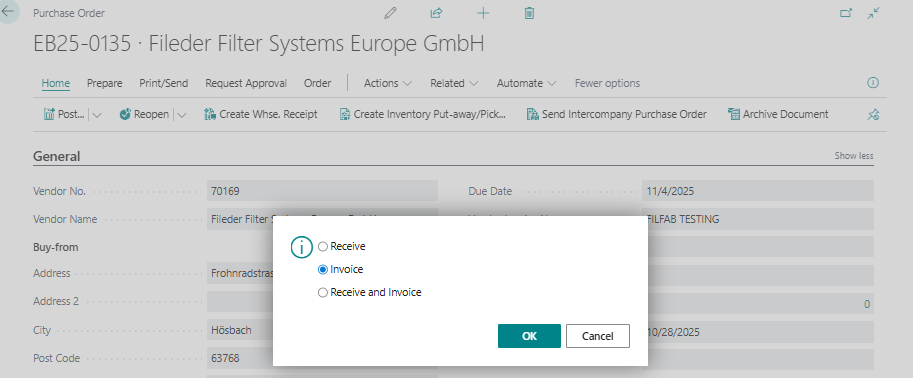This screenshot has height=378, width=913.
Task: Click the Vendor Name field
Action: (322, 218)
